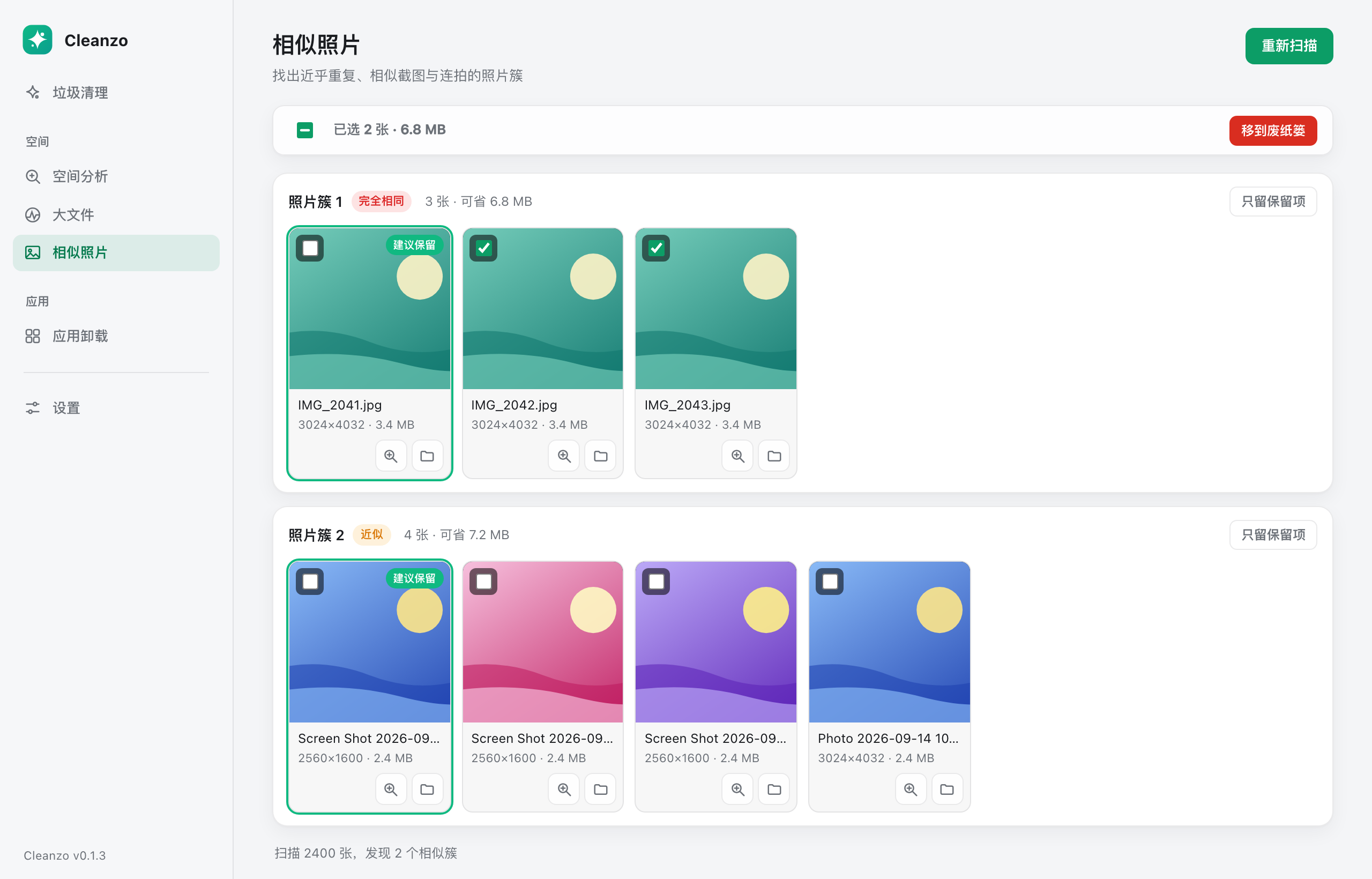Zoom preview of pink Screen Shot

pos(564,789)
